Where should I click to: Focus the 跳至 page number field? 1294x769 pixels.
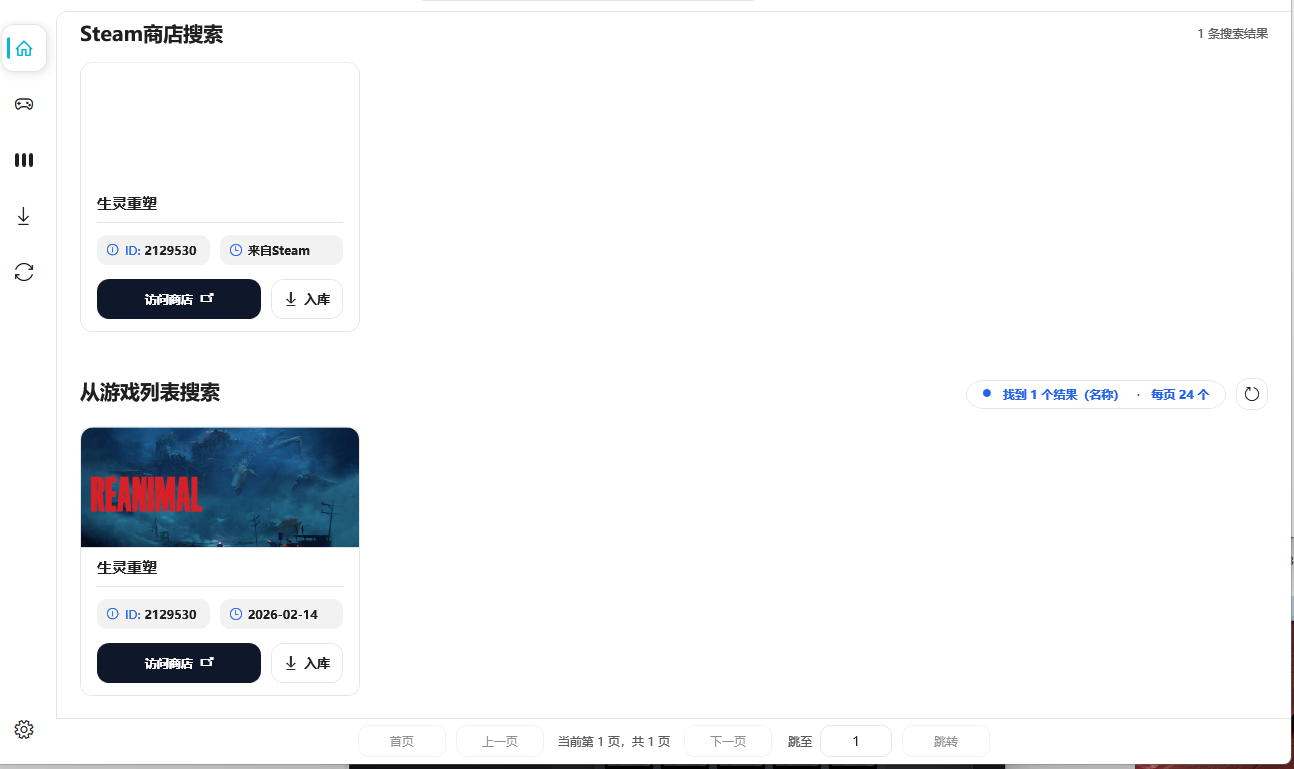coord(856,741)
